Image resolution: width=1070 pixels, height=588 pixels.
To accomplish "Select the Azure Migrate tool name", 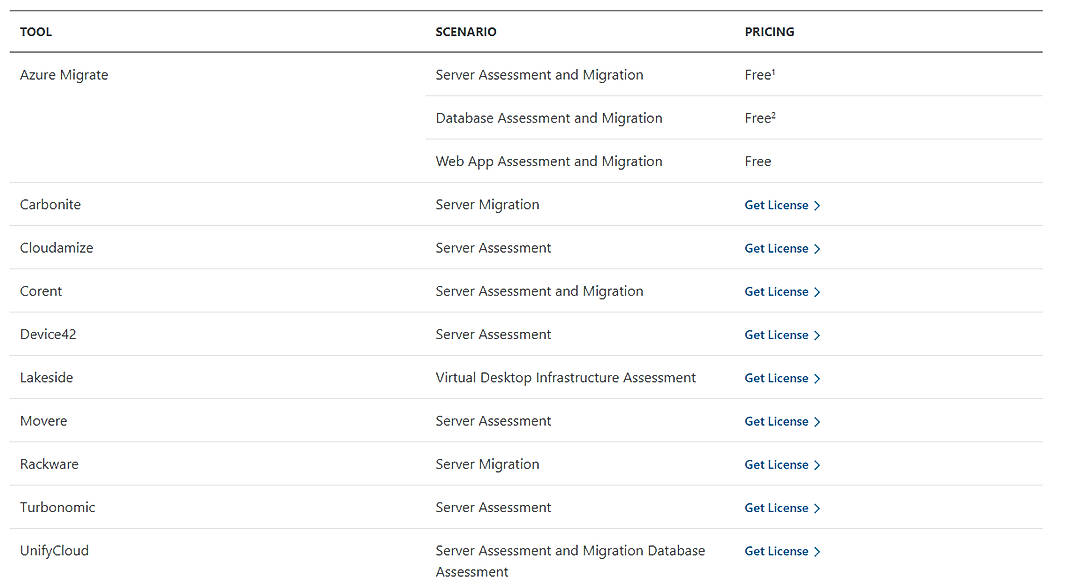I will (x=64, y=75).
